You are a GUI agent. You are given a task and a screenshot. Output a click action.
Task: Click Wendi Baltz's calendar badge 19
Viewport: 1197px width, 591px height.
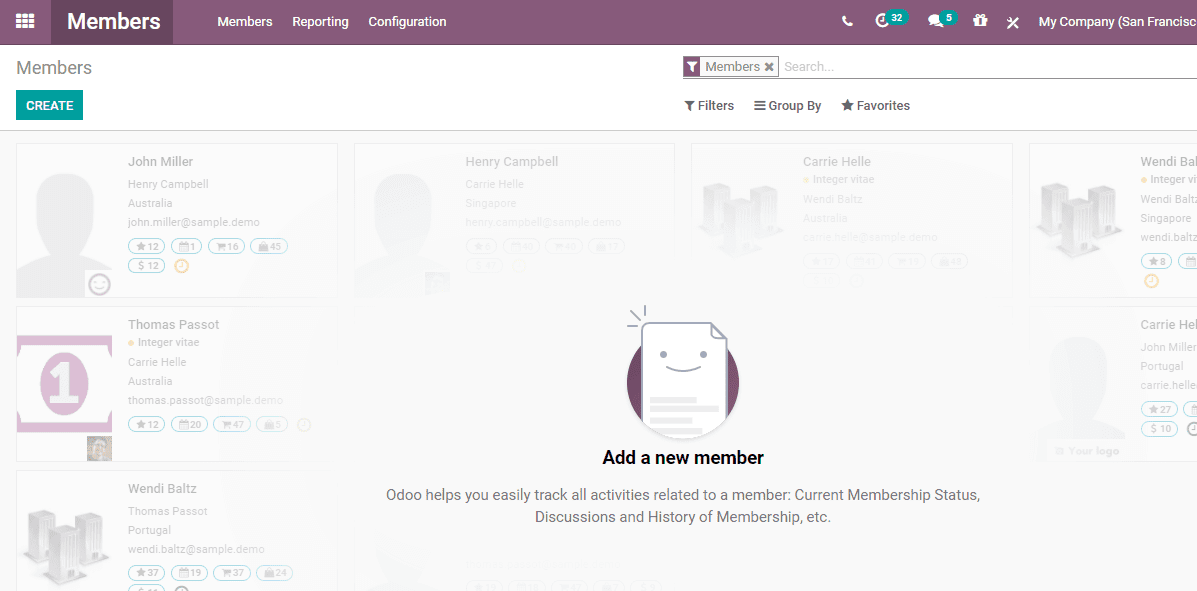(x=190, y=573)
